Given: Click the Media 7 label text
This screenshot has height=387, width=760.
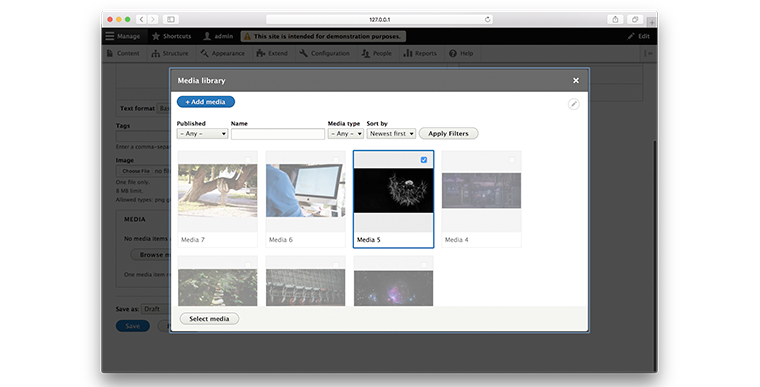Looking at the screenshot, I should [x=193, y=240].
